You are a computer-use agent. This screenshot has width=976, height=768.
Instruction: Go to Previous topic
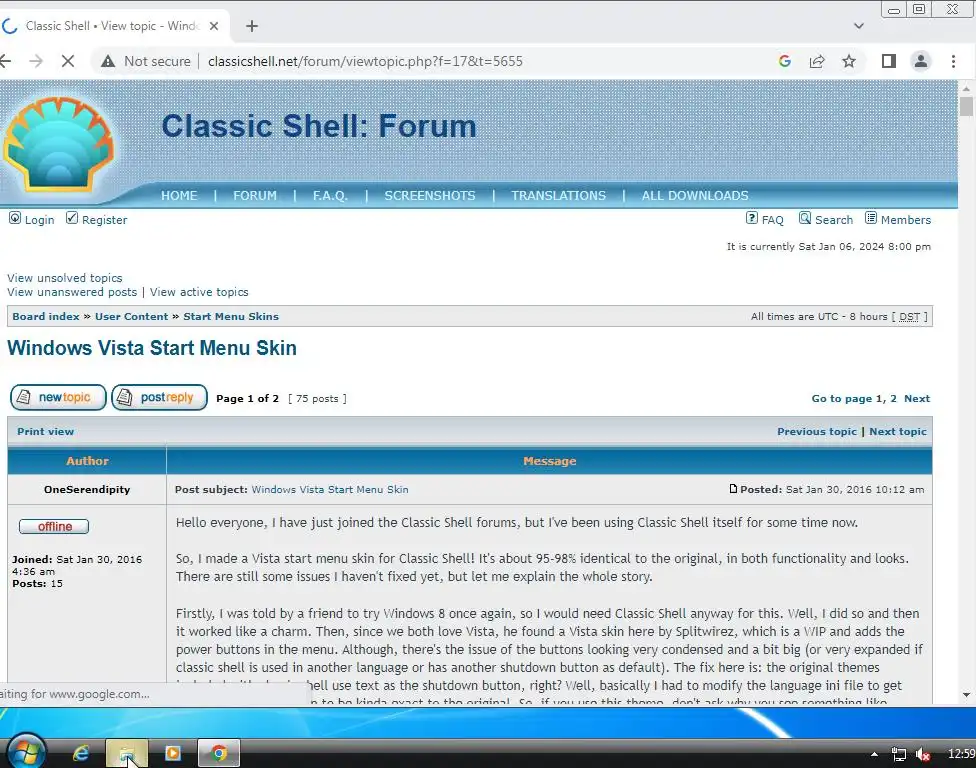coord(817,431)
